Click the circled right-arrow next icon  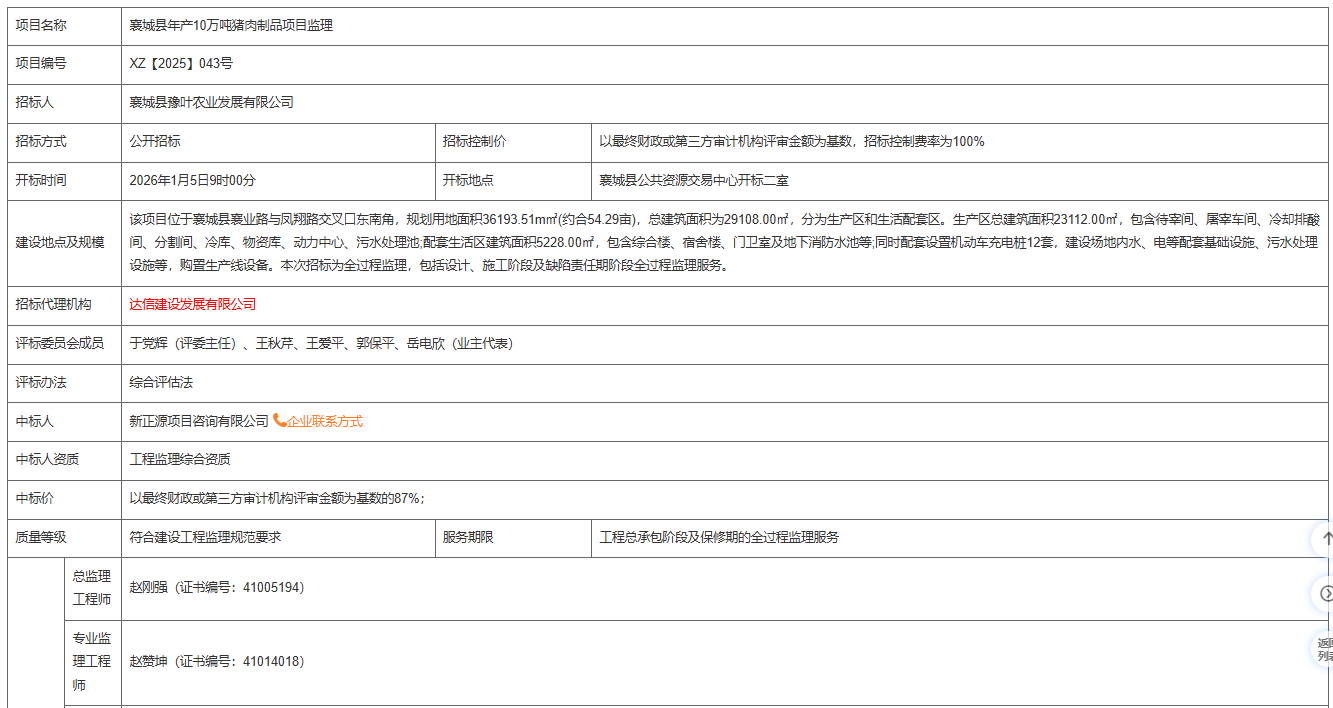coord(1325,594)
